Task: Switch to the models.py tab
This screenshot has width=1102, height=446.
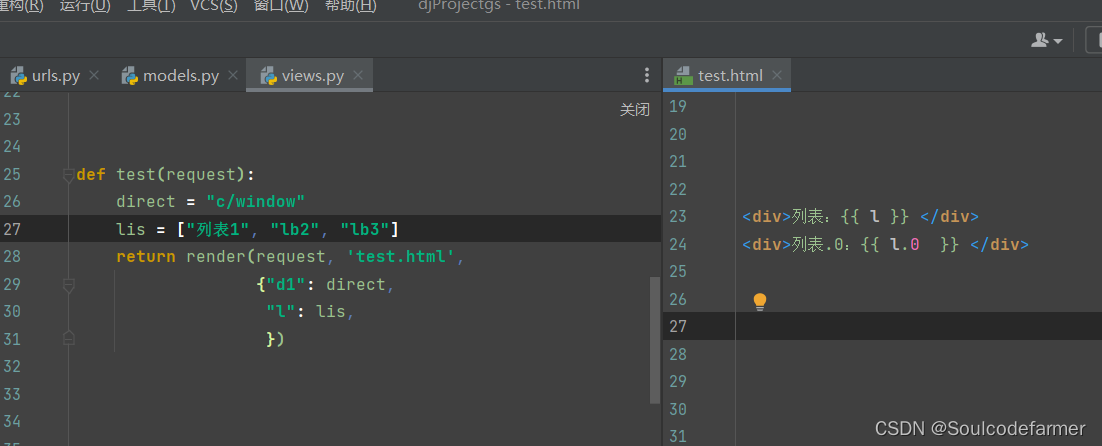Action: tap(171, 76)
